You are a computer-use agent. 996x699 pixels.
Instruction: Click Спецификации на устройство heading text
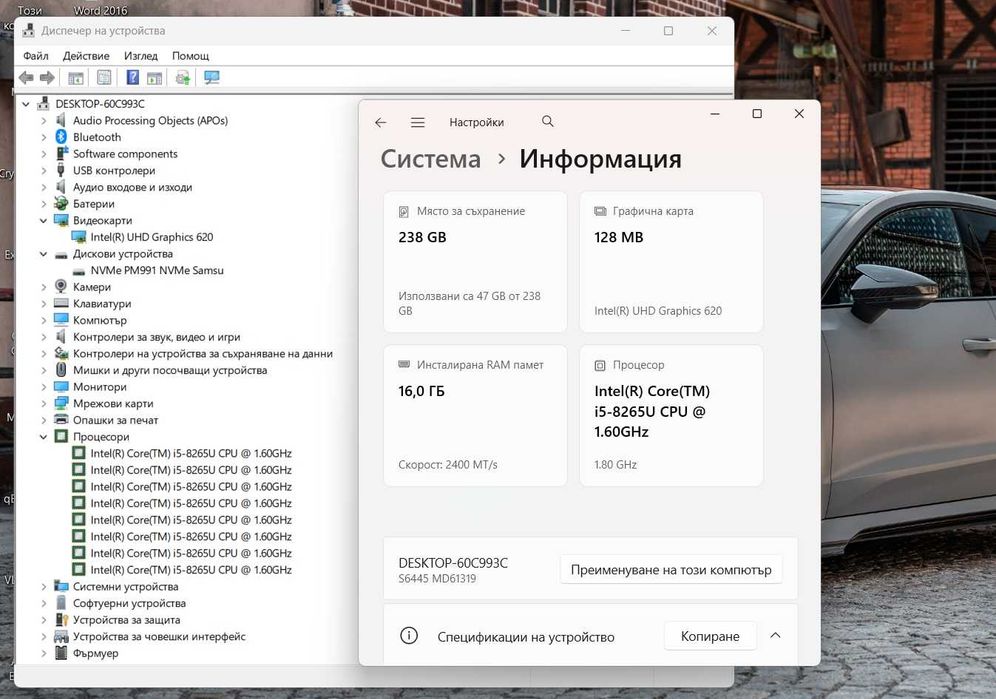(526, 637)
